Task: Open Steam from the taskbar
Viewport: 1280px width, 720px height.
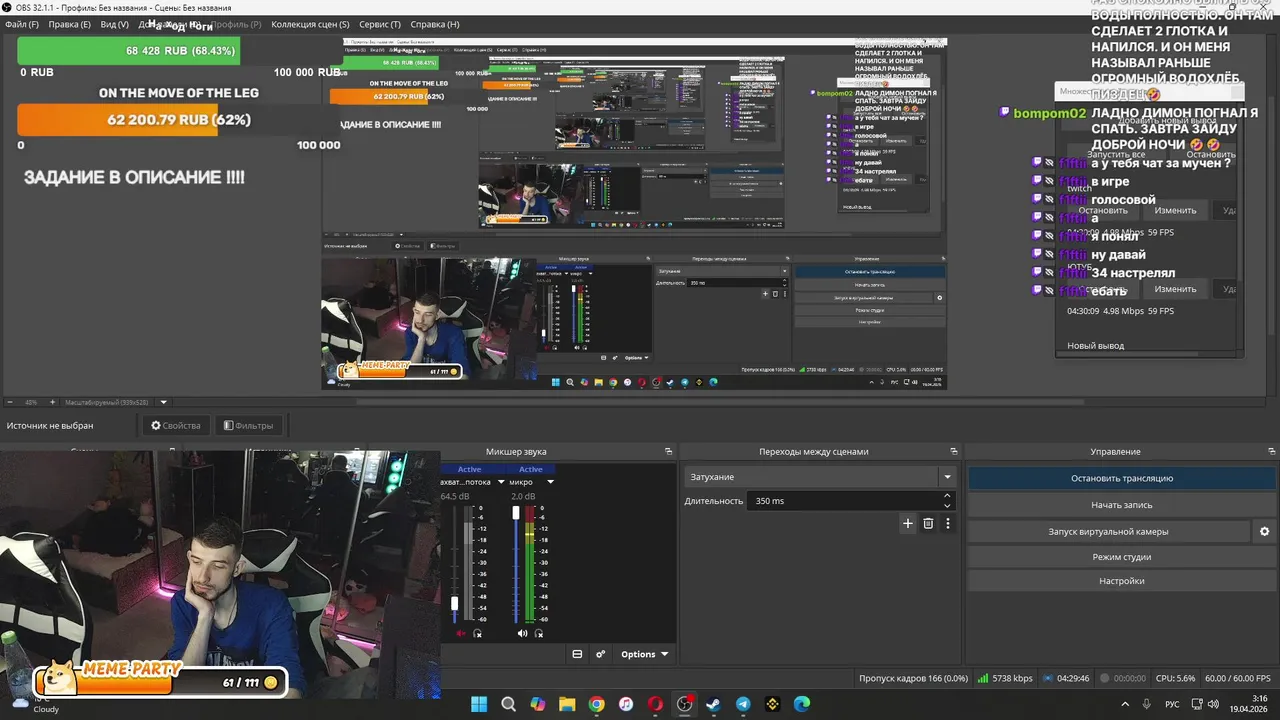Action: pos(714,704)
